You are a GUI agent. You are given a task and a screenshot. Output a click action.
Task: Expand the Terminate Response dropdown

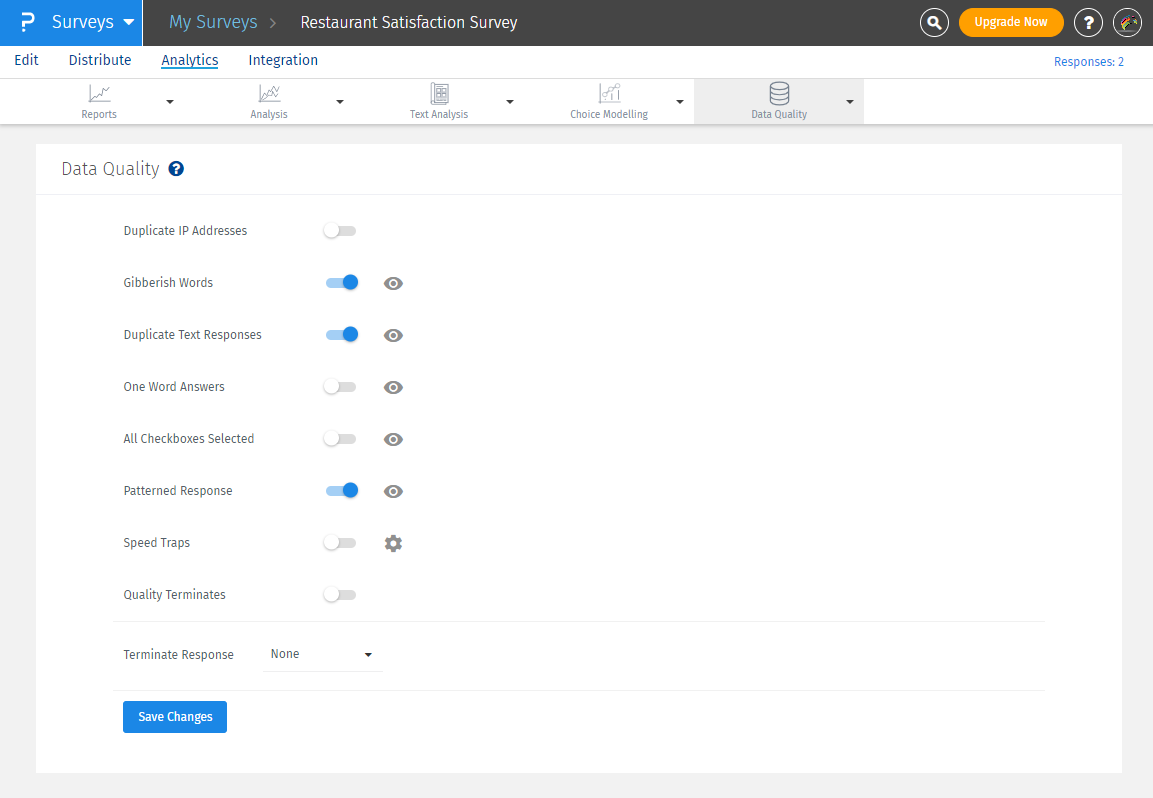322,654
